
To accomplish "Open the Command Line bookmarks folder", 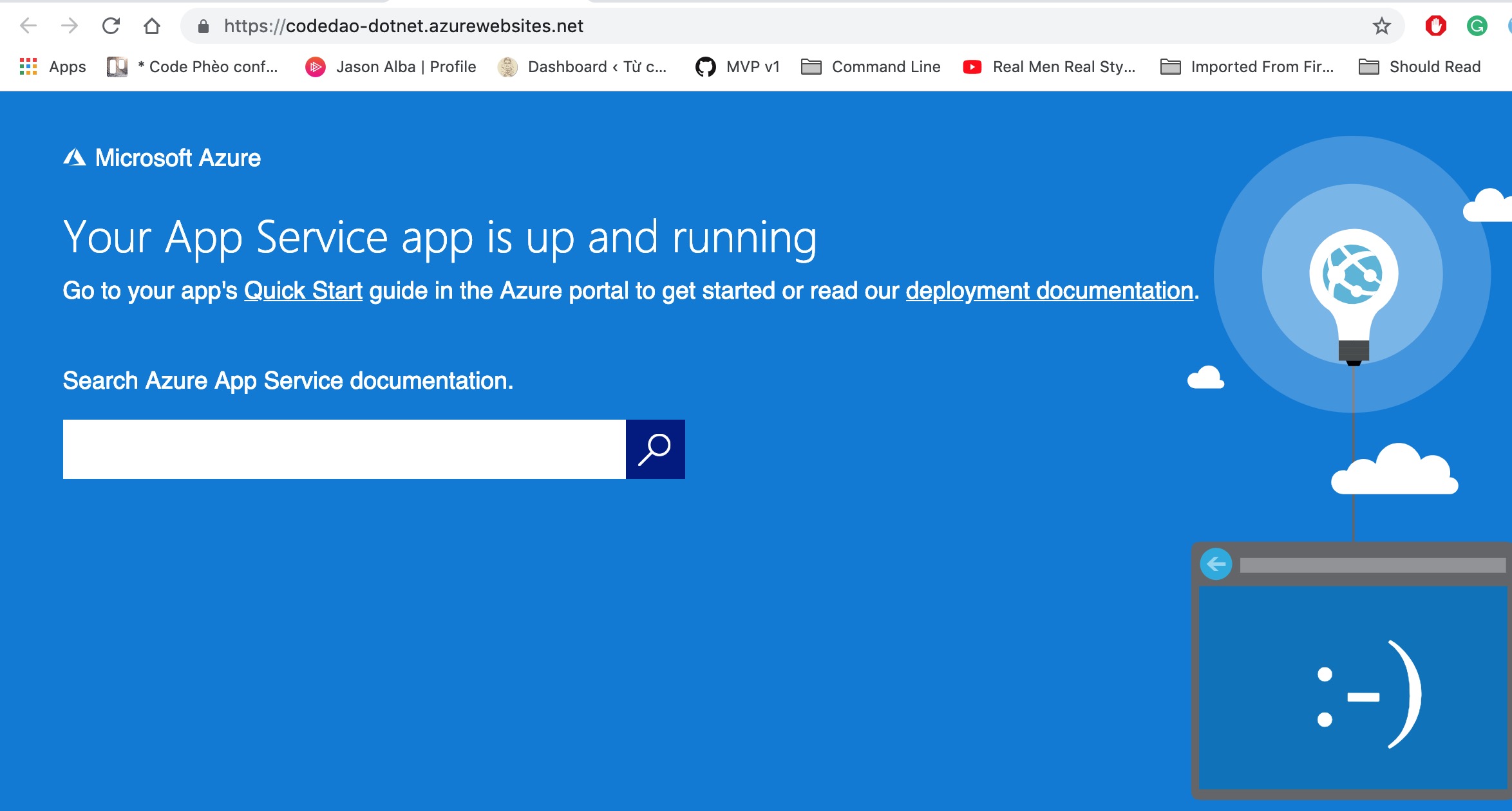I will point(871,67).
